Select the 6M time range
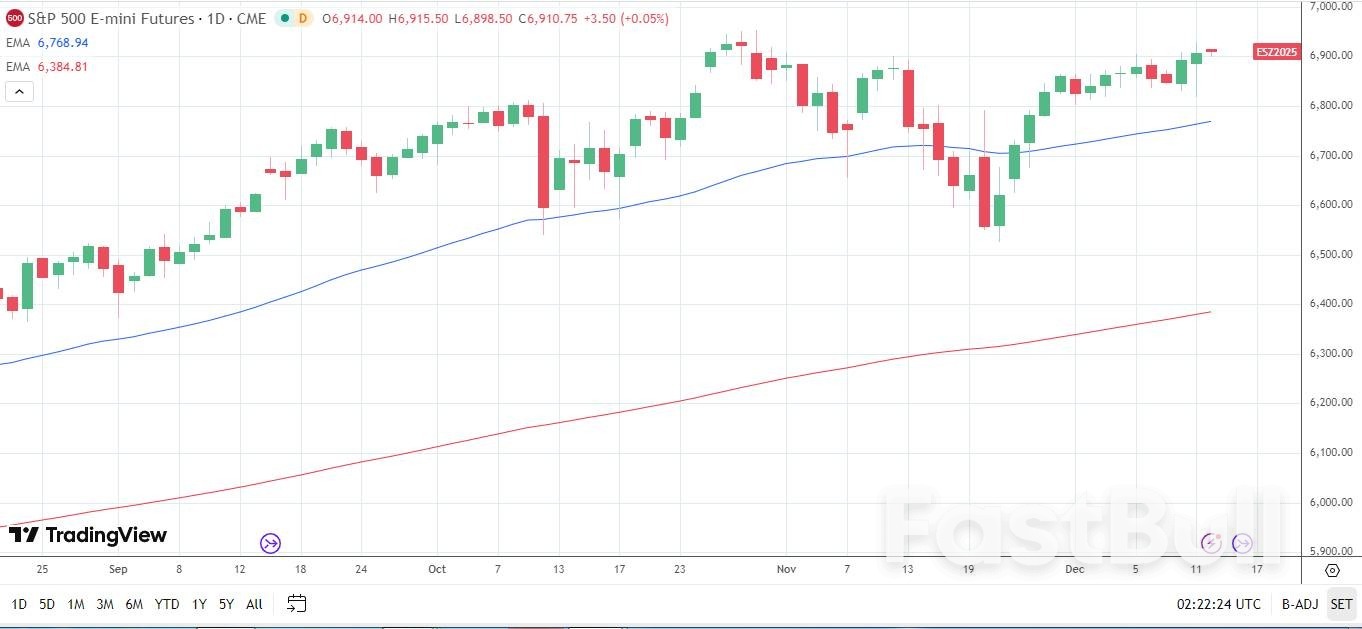Screen dimensions: 1362x629 [x=134, y=604]
